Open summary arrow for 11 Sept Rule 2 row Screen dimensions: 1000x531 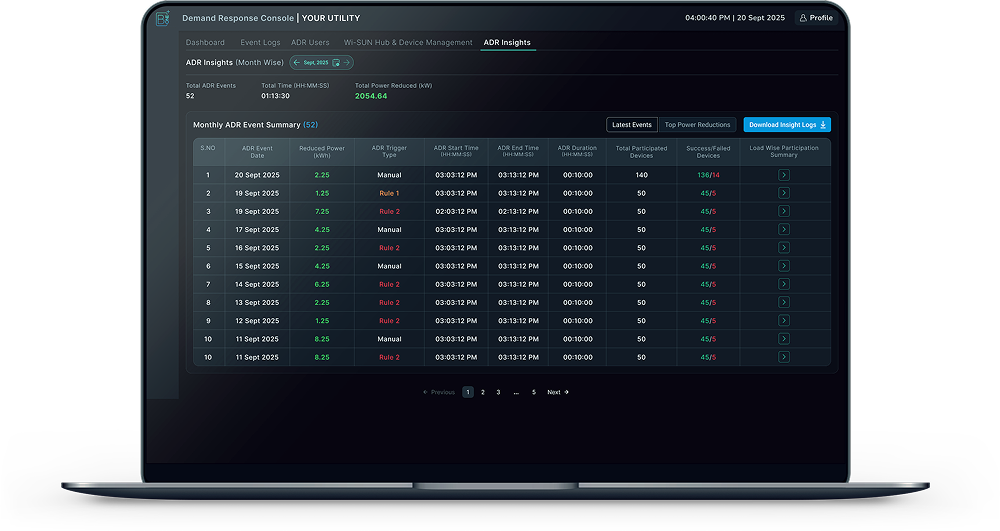(784, 357)
